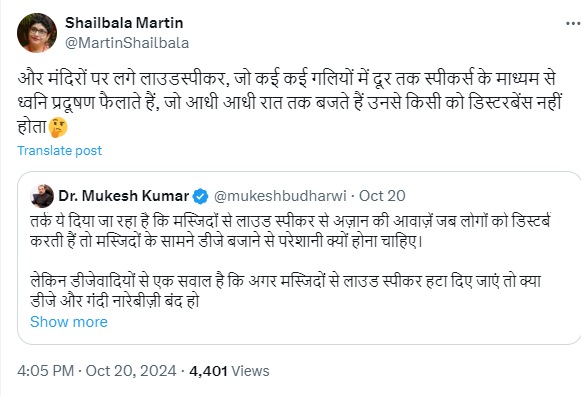Open the three-dot more options menu
This screenshot has height=397, width=581.
pos(573,24)
